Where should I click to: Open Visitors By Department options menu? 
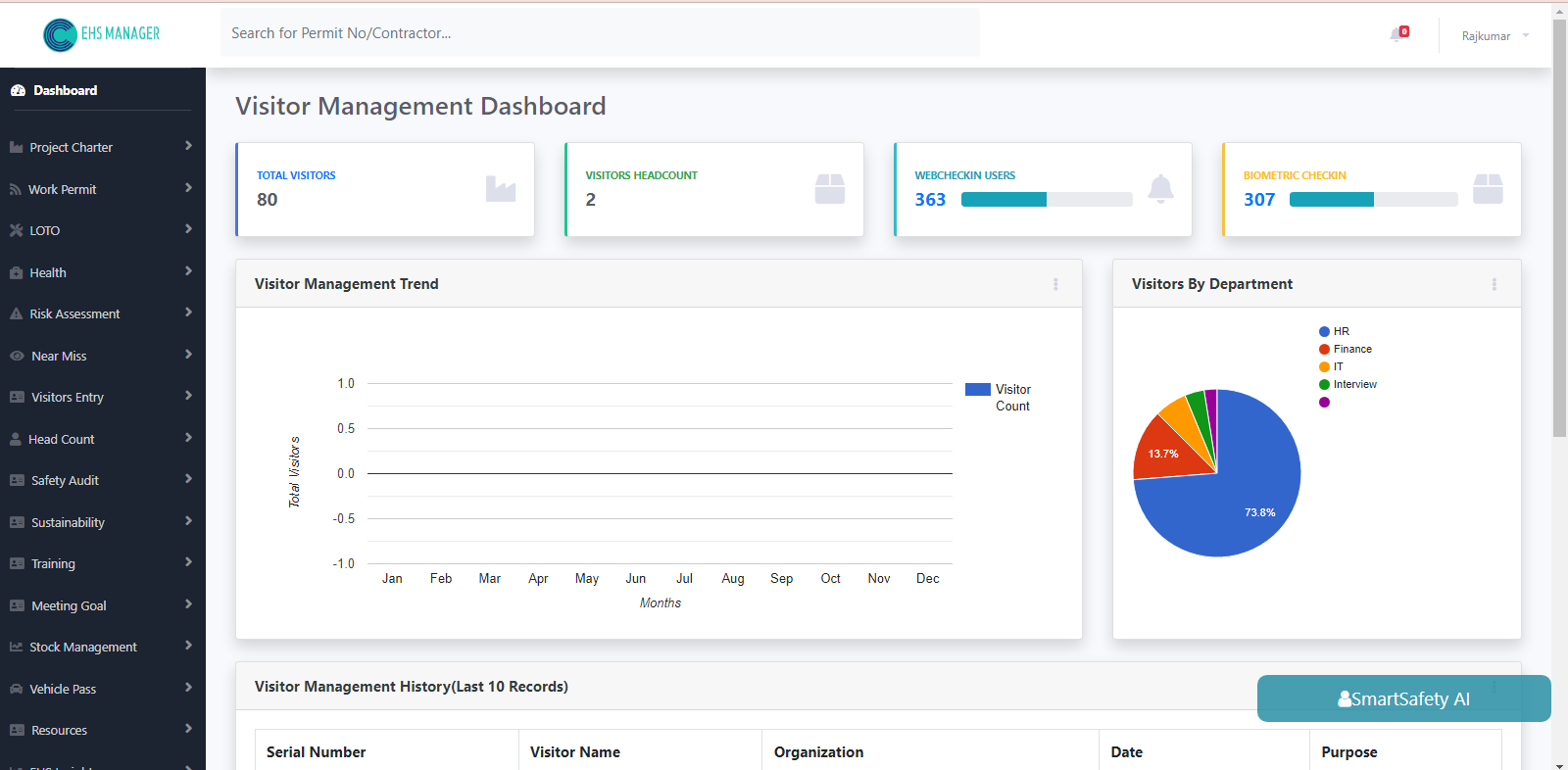(x=1494, y=284)
